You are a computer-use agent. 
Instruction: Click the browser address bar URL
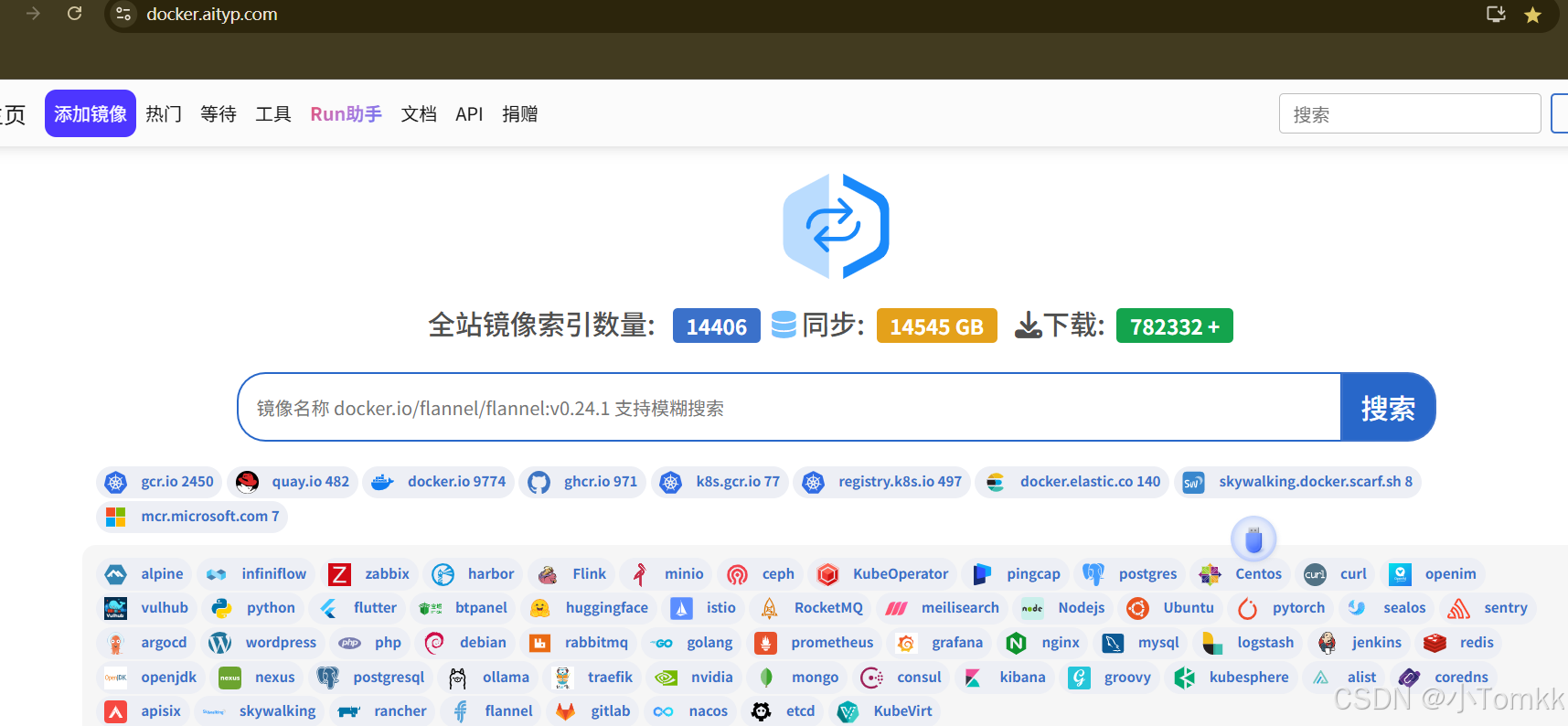click(x=212, y=14)
